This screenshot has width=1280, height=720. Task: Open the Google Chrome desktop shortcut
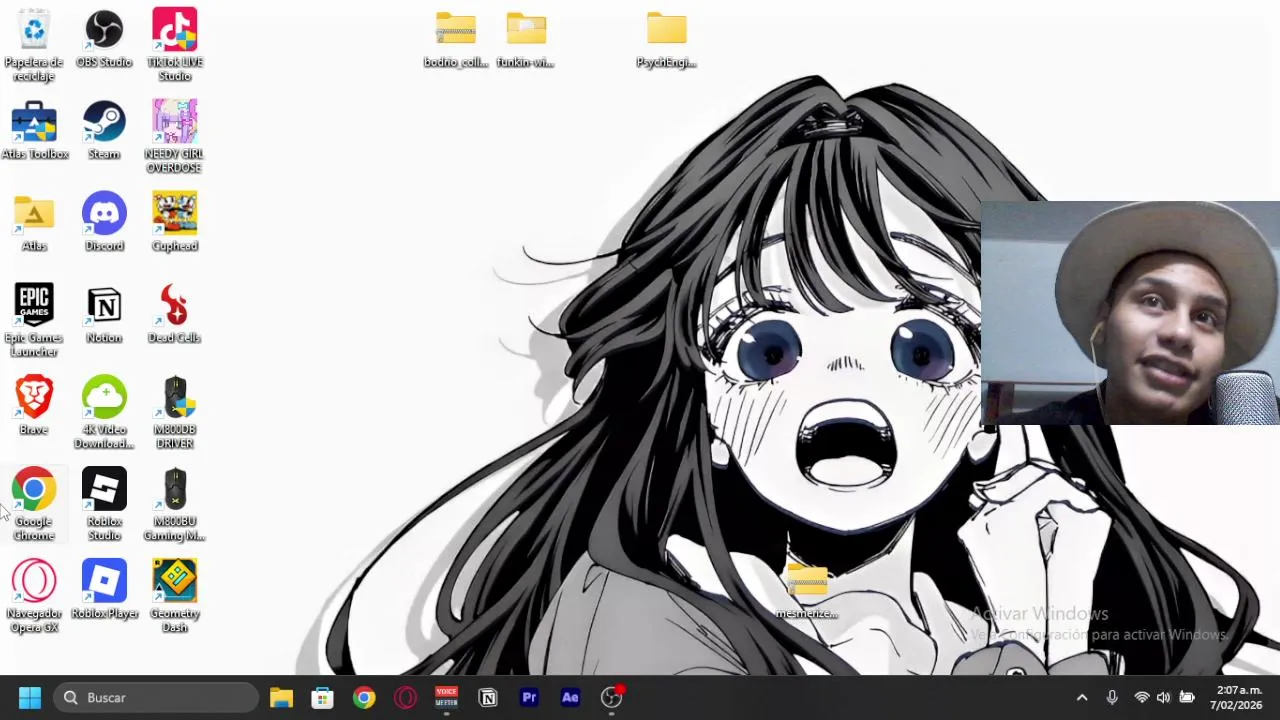(34, 505)
